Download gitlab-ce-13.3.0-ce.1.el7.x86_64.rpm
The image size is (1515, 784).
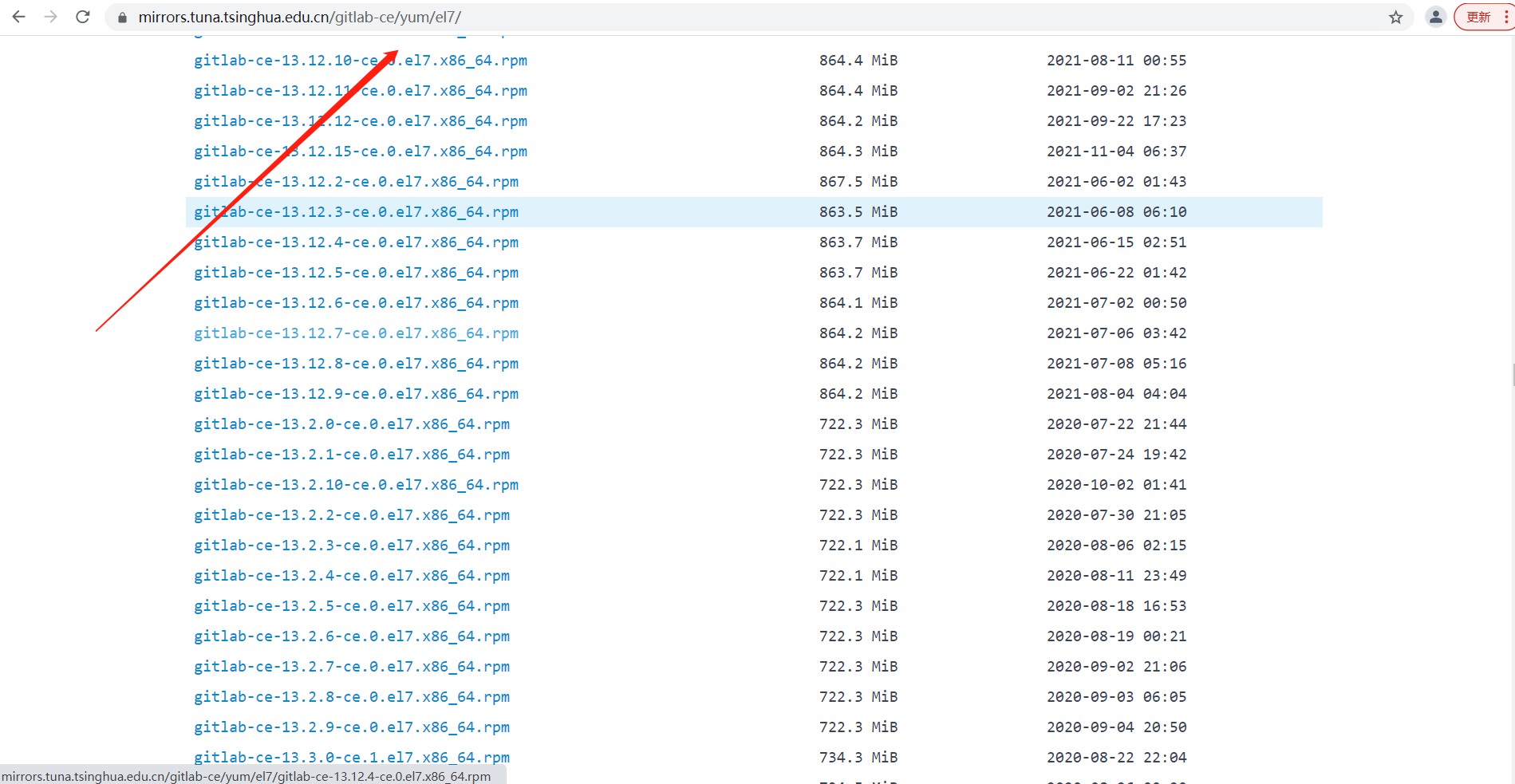click(352, 758)
